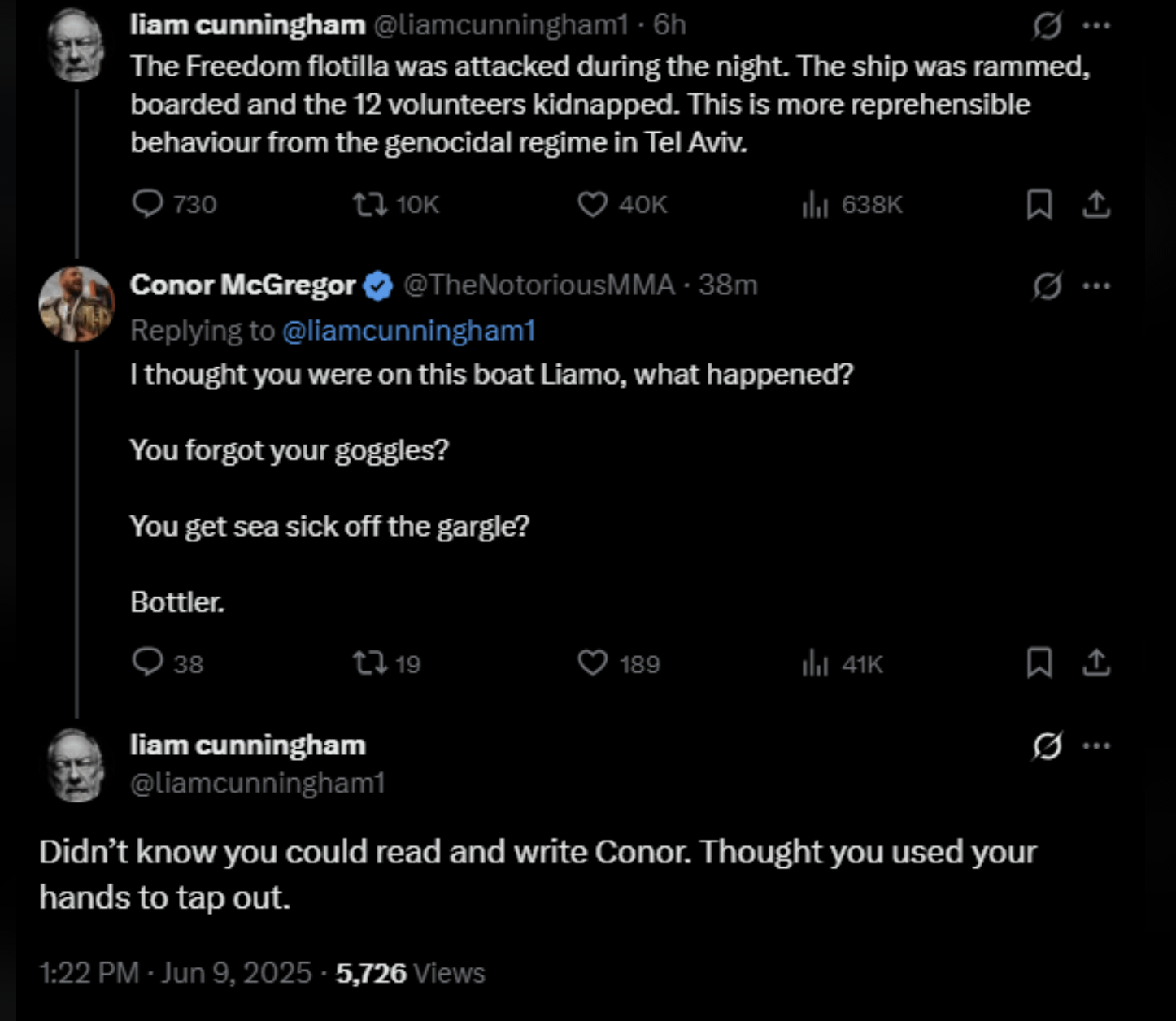Open the 1:22 PM Jun 9, 2025 timestamp
The width and height of the screenshot is (1176, 1021).
click(176, 973)
